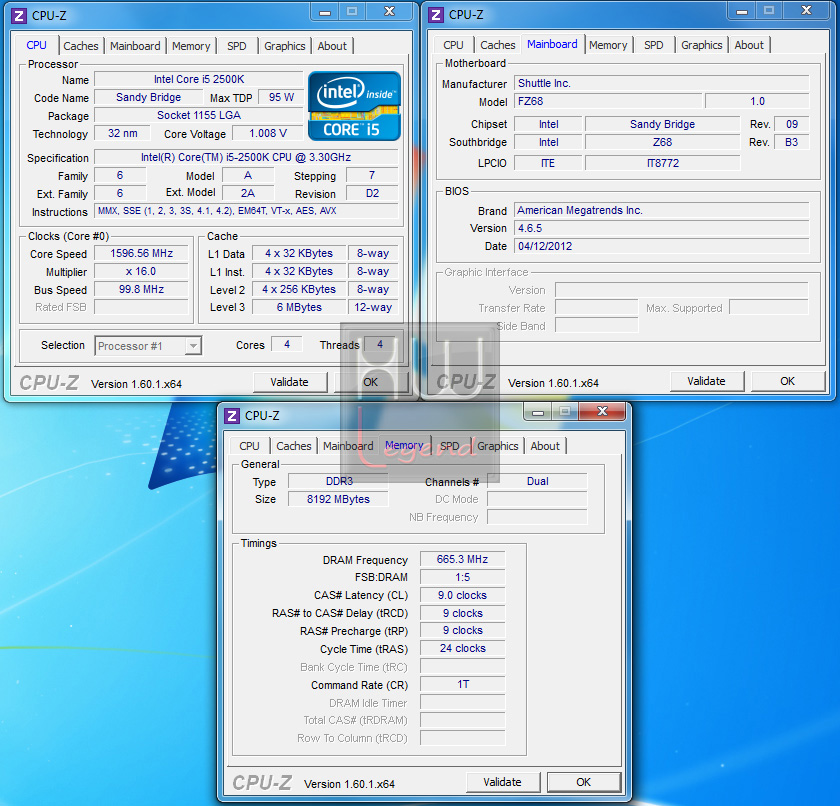Click the CPU-Z title icon in the Mainboard window
This screenshot has width=840, height=806.
436,15
